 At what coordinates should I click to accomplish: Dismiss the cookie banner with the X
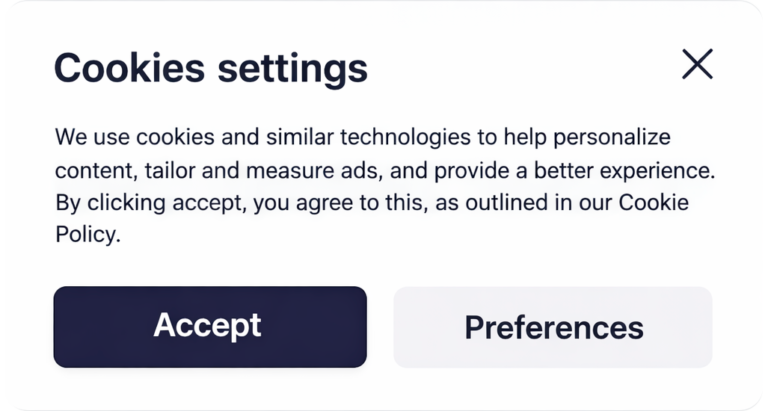pyautogui.click(x=697, y=64)
